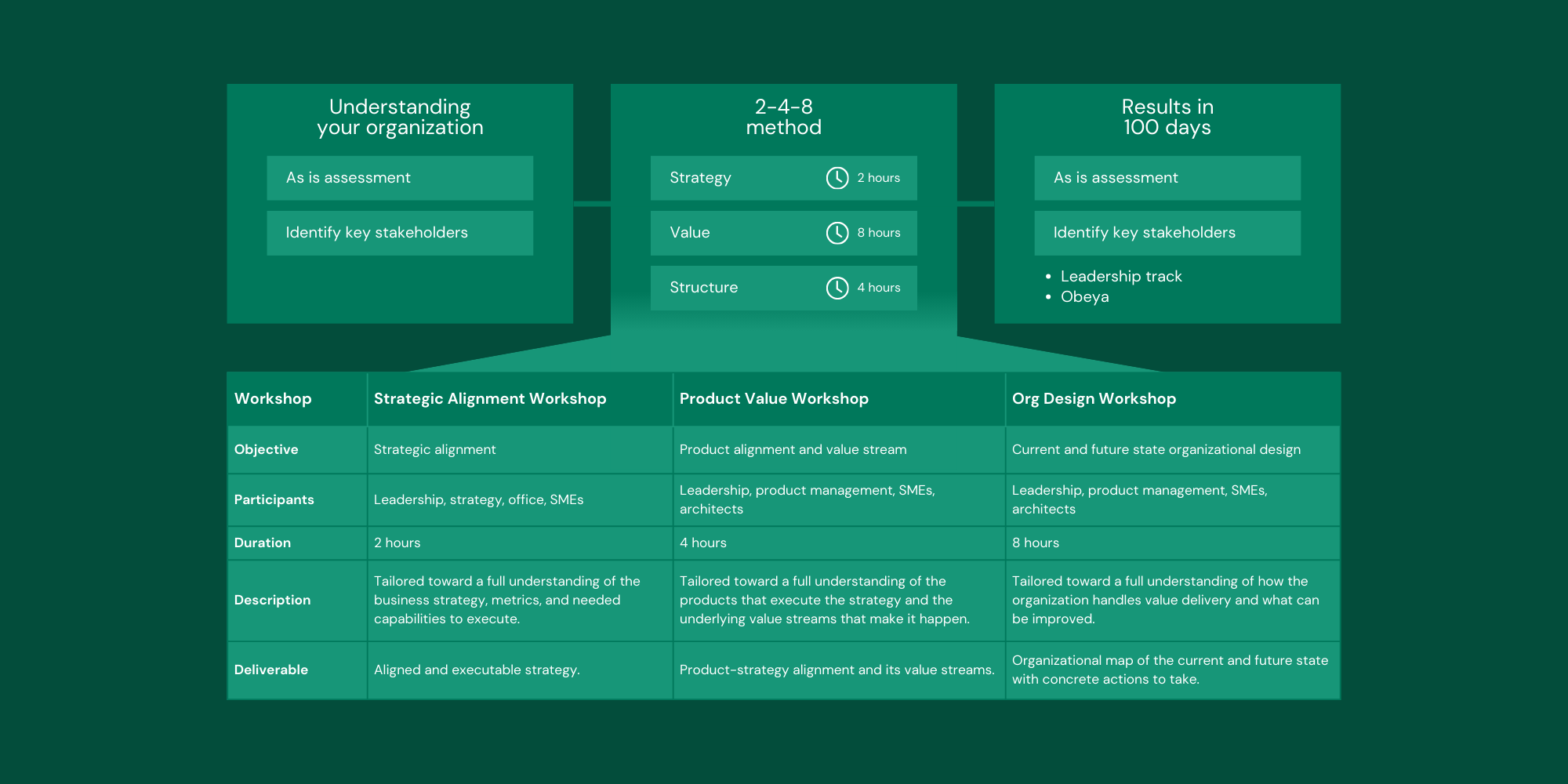This screenshot has height=784, width=1568.
Task: Click As is assessment under Results in 100 days
Action: pos(1167,178)
